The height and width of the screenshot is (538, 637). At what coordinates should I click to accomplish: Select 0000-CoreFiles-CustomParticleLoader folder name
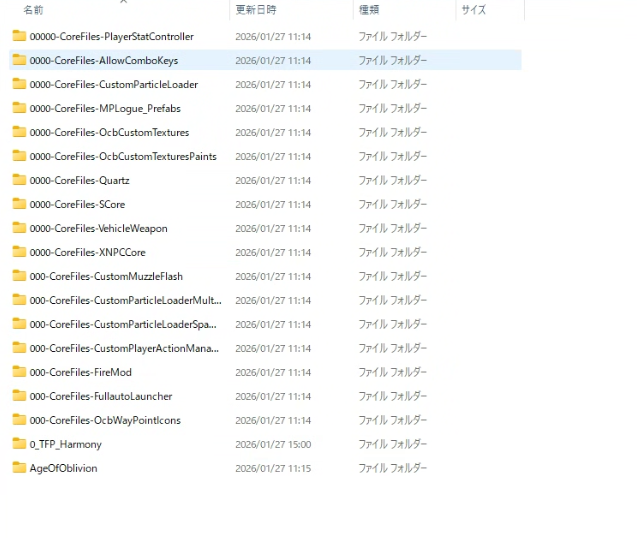pos(113,84)
